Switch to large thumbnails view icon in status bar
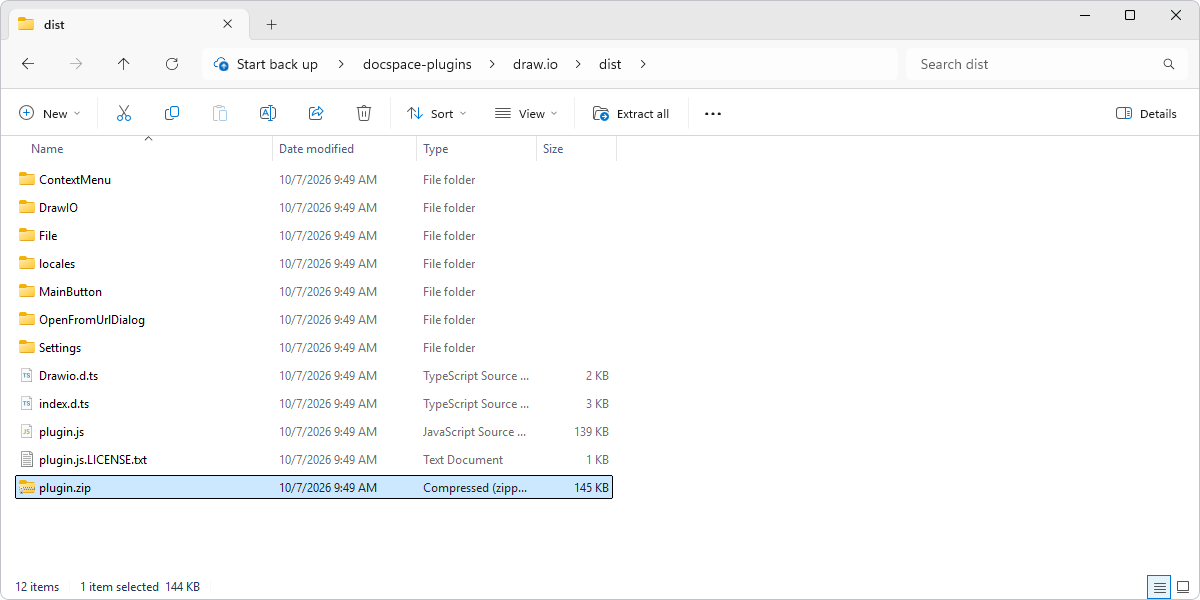The width and height of the screenshot is (1200, 600). tap(1182, 587)
